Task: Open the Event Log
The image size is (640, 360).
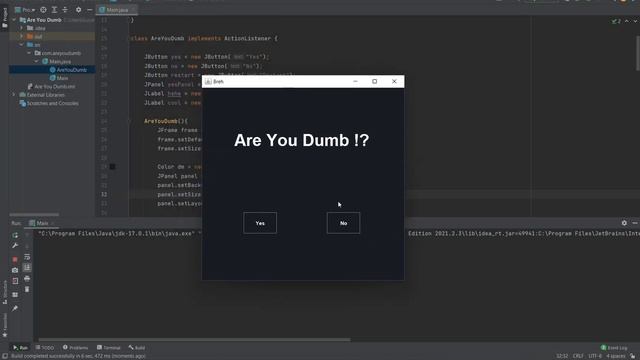Action: (614, 348)
